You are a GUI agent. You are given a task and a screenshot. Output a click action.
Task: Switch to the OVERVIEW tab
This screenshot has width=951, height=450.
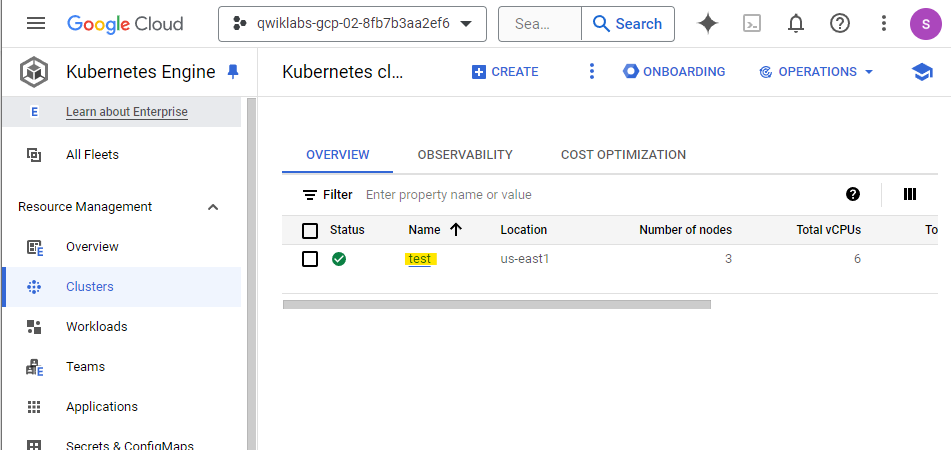pos(337,155)
